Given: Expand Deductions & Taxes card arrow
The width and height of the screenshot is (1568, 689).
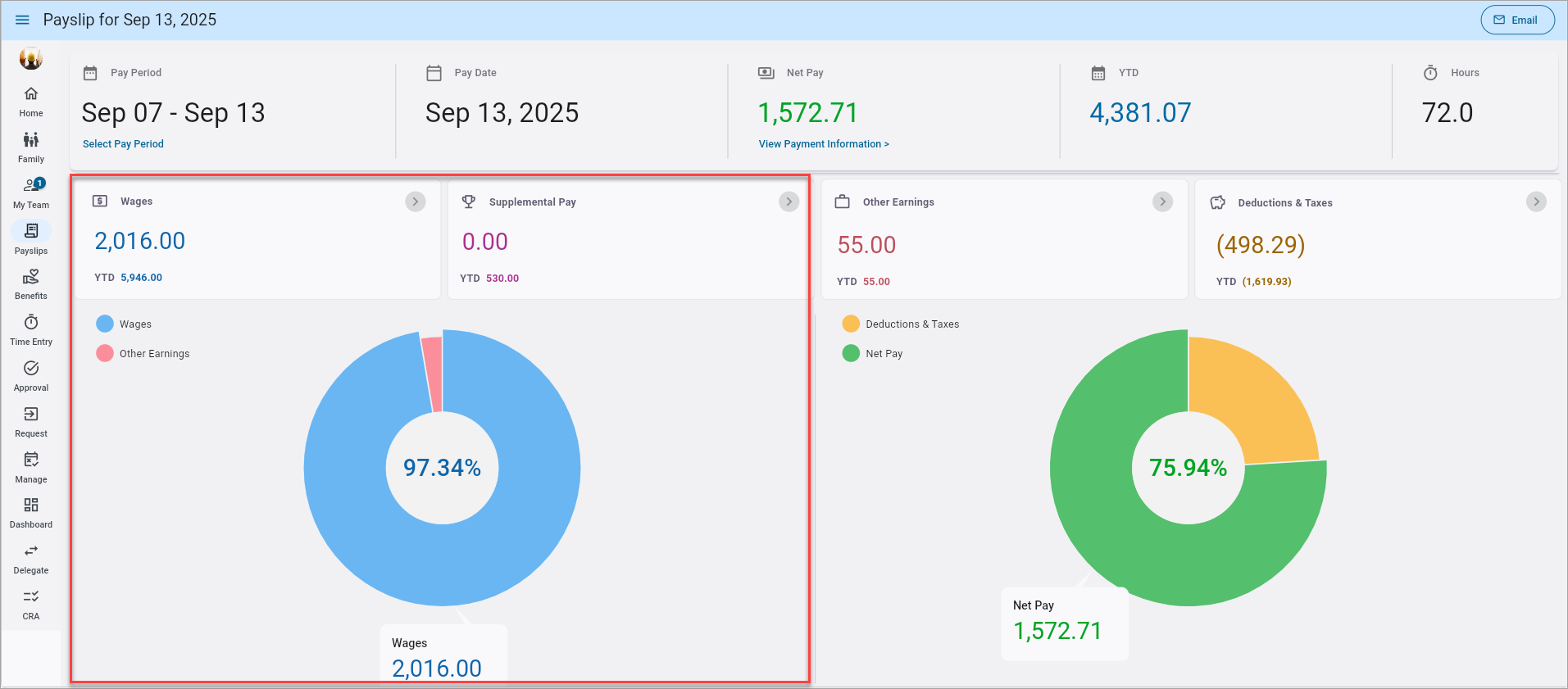Looking at the screenshot, I should click(1536, 202).
